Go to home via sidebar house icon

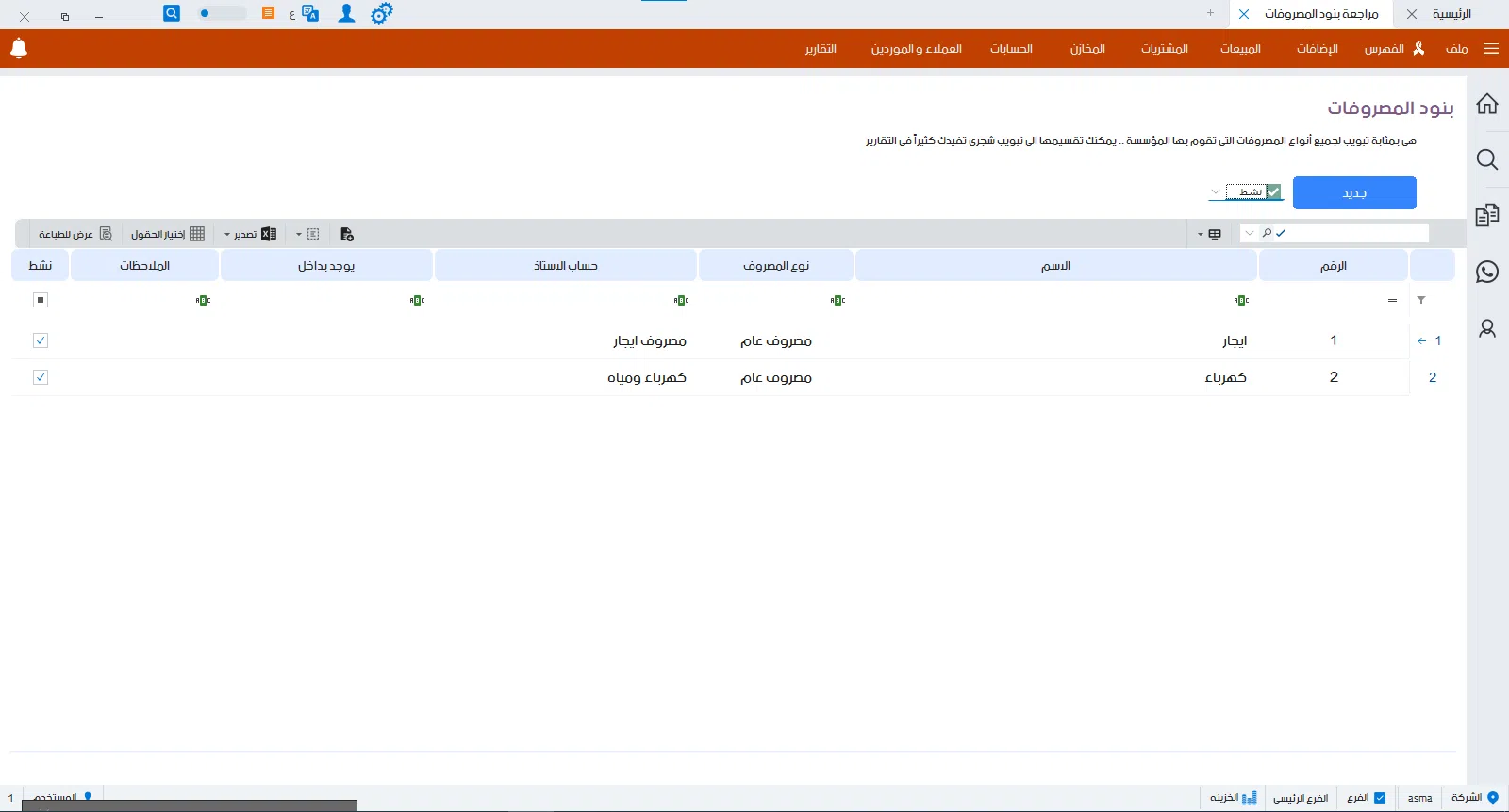[1487, 104]
